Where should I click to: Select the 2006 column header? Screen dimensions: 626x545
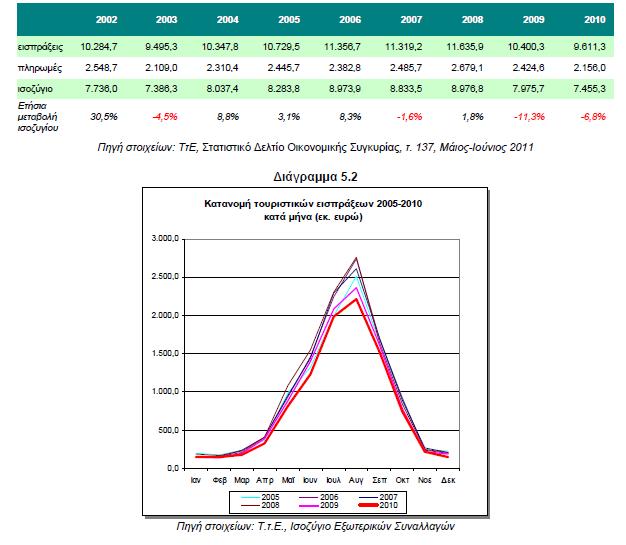click(x=350, y=20)
